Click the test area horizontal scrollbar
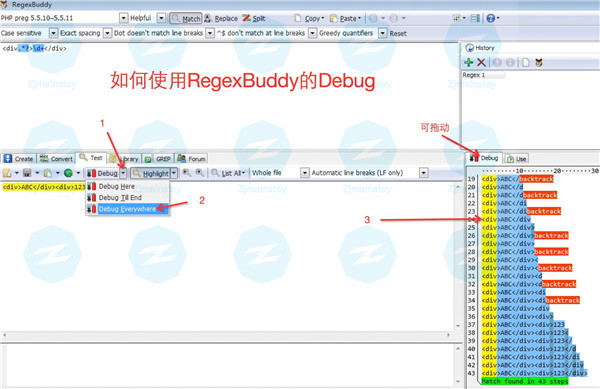This screenshot has height=389, width=600. pyautogui.click(x=226, y=335)
